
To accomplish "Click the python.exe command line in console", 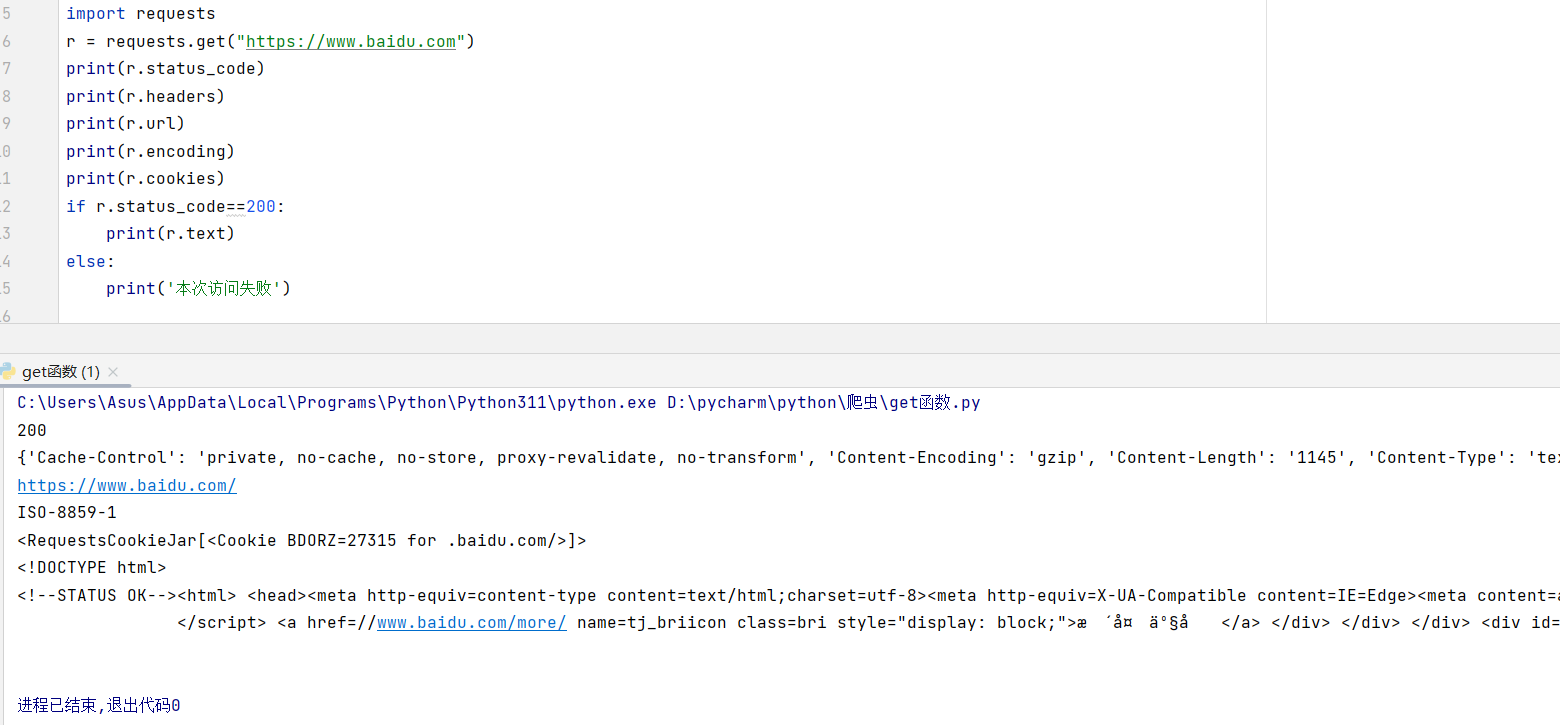I will (x=499, y=403).
